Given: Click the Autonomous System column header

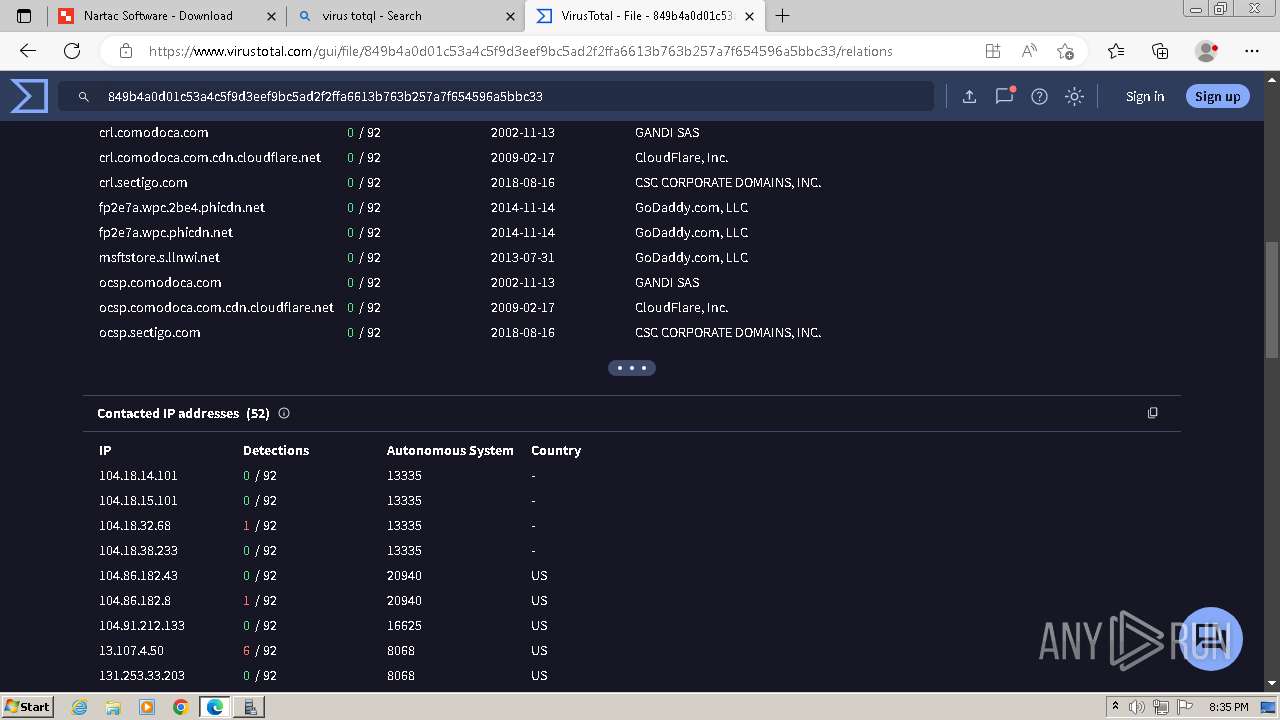Looking at the screenshot, I should 450,450.
